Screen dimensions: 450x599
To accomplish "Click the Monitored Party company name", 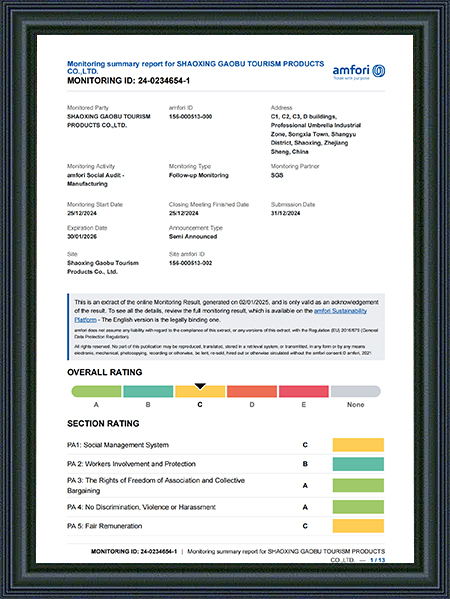I will point(109,121).
